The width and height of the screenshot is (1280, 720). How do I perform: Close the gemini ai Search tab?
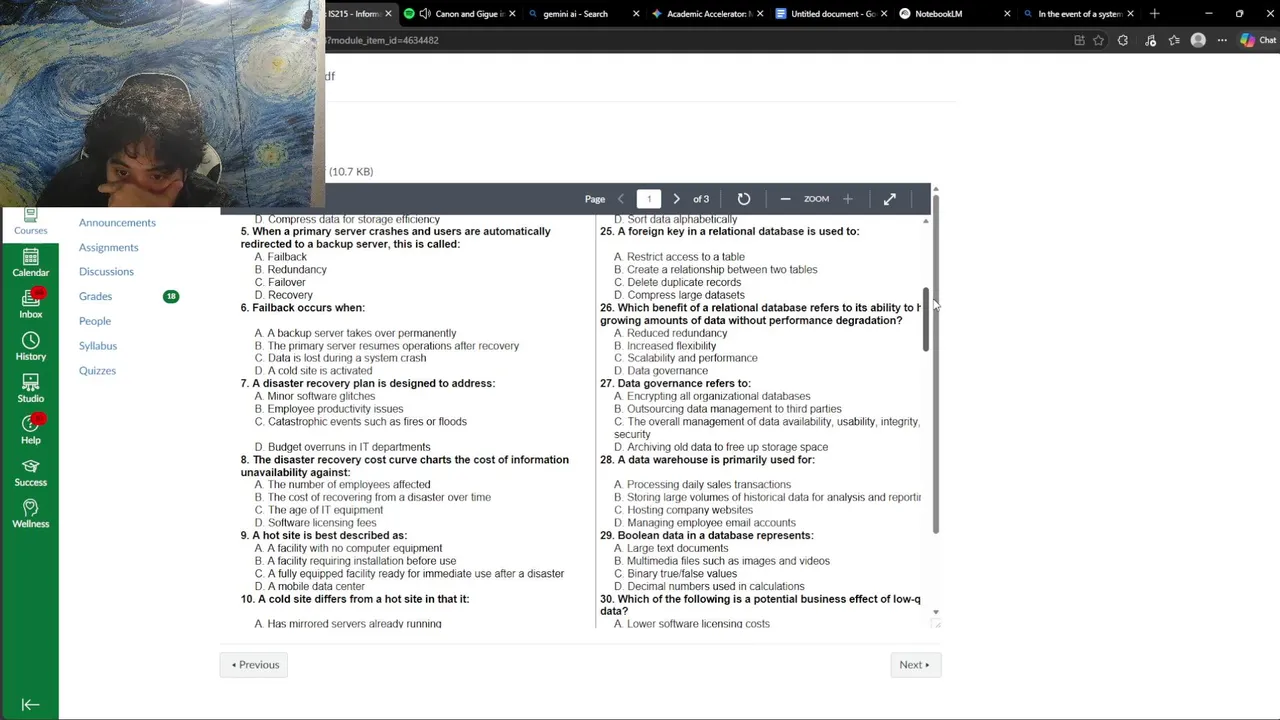coord(636,14)
